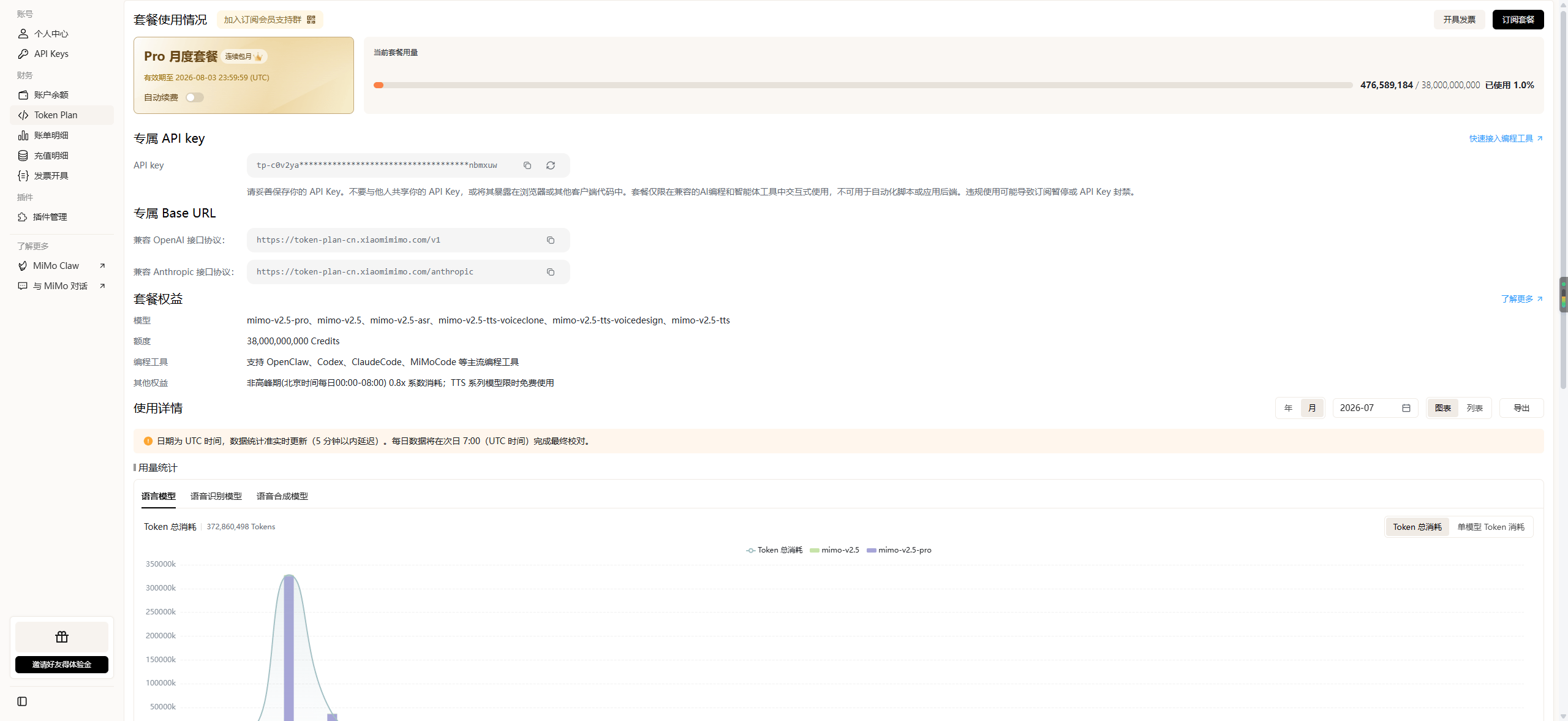Copy the API key
Screen dimensions: 1568x721
(527, 165)
